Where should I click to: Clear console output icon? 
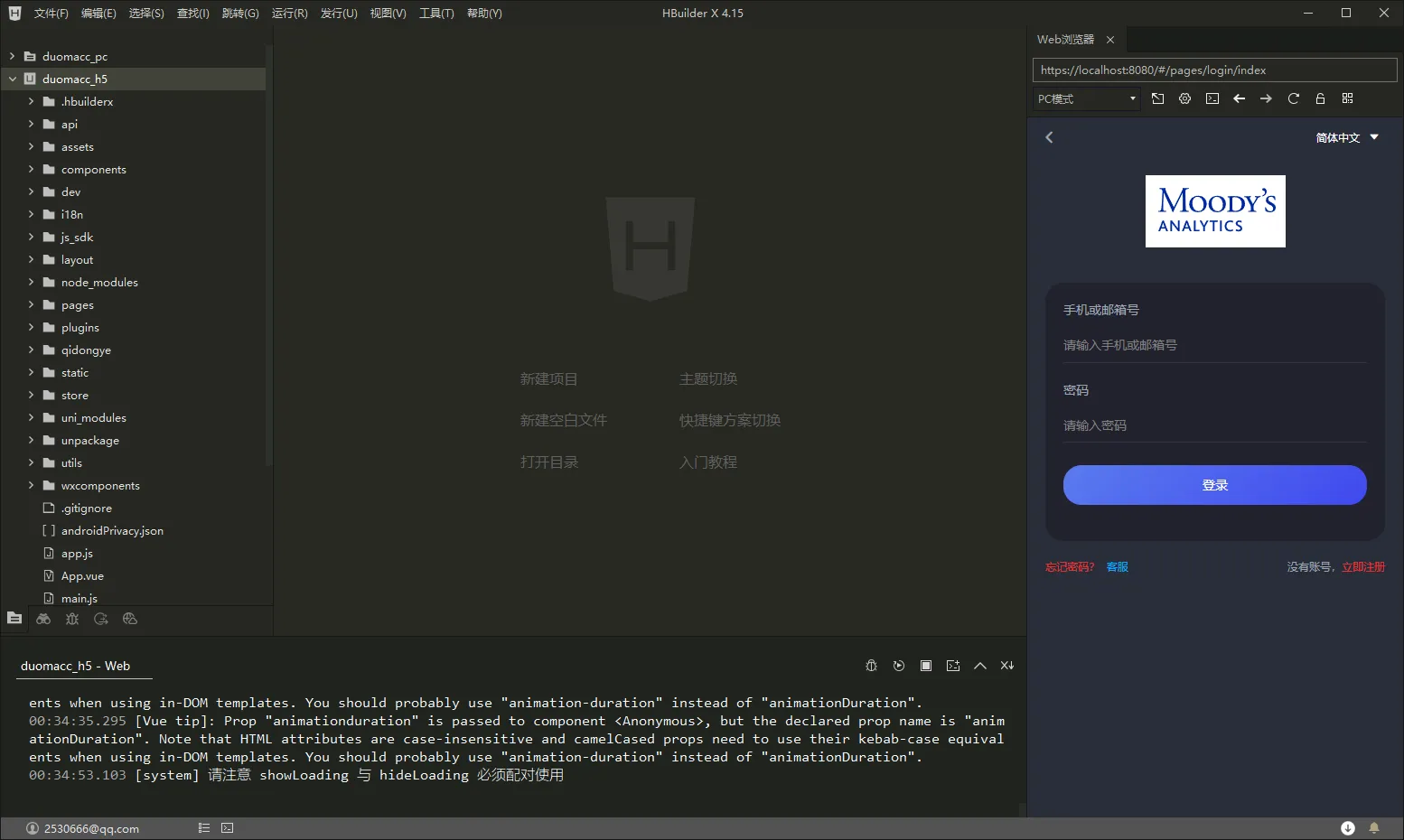(x=1007, y=666)
